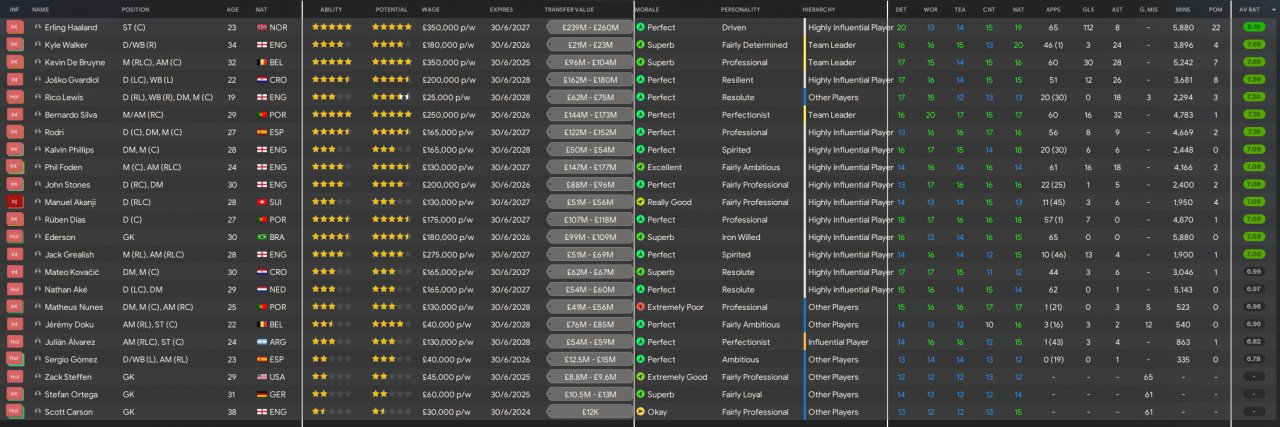1280x427 pixels.
Task: Sort by the GLS column header
Action: [1088, 9]
